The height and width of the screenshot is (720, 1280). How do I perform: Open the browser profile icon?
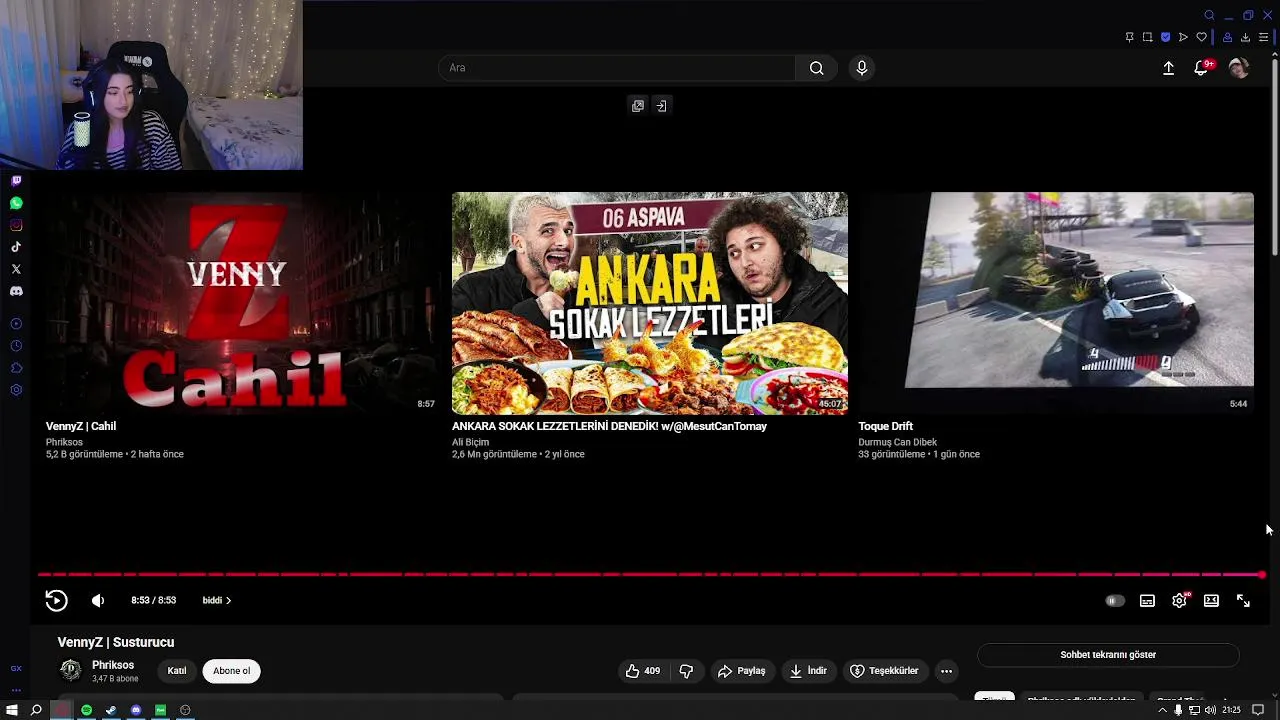click(1227, 37)
